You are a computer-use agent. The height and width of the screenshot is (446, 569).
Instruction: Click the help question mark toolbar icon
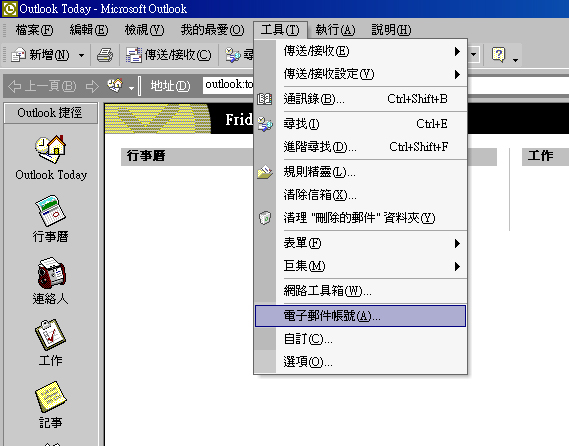[x=499, y=55]
